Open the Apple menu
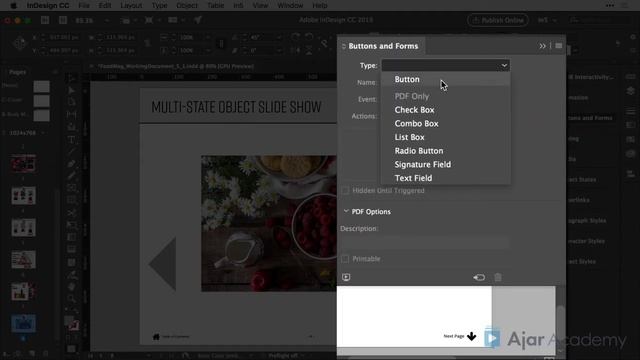 pyautogui.click(x=13, y=5)
